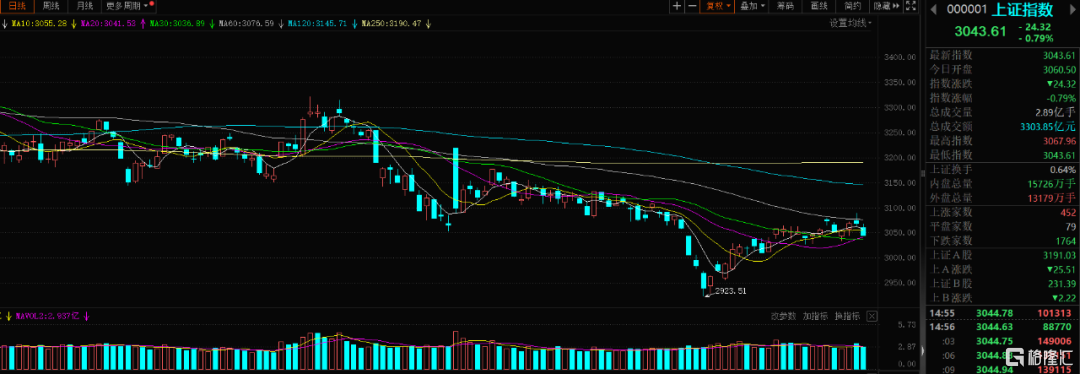1080x374 pixels.
Task: Switch to 简约 simple mode
Action: 853,6
